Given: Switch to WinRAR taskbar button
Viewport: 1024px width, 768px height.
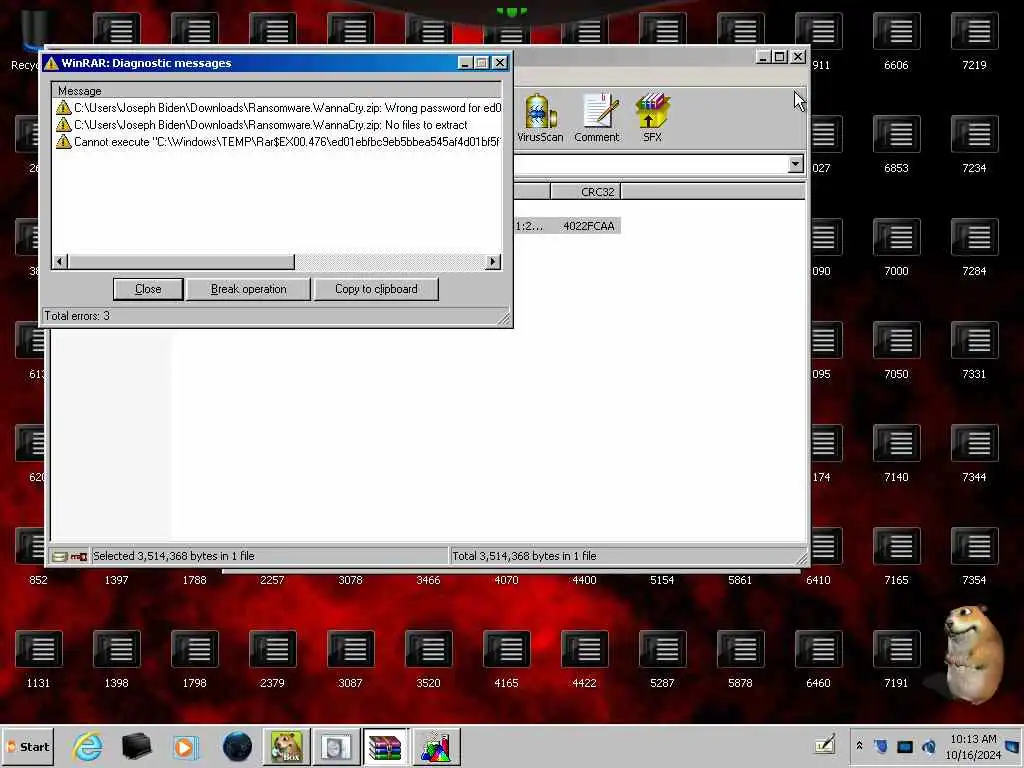Looking at the screenshot, I should [x=385, y=747].
